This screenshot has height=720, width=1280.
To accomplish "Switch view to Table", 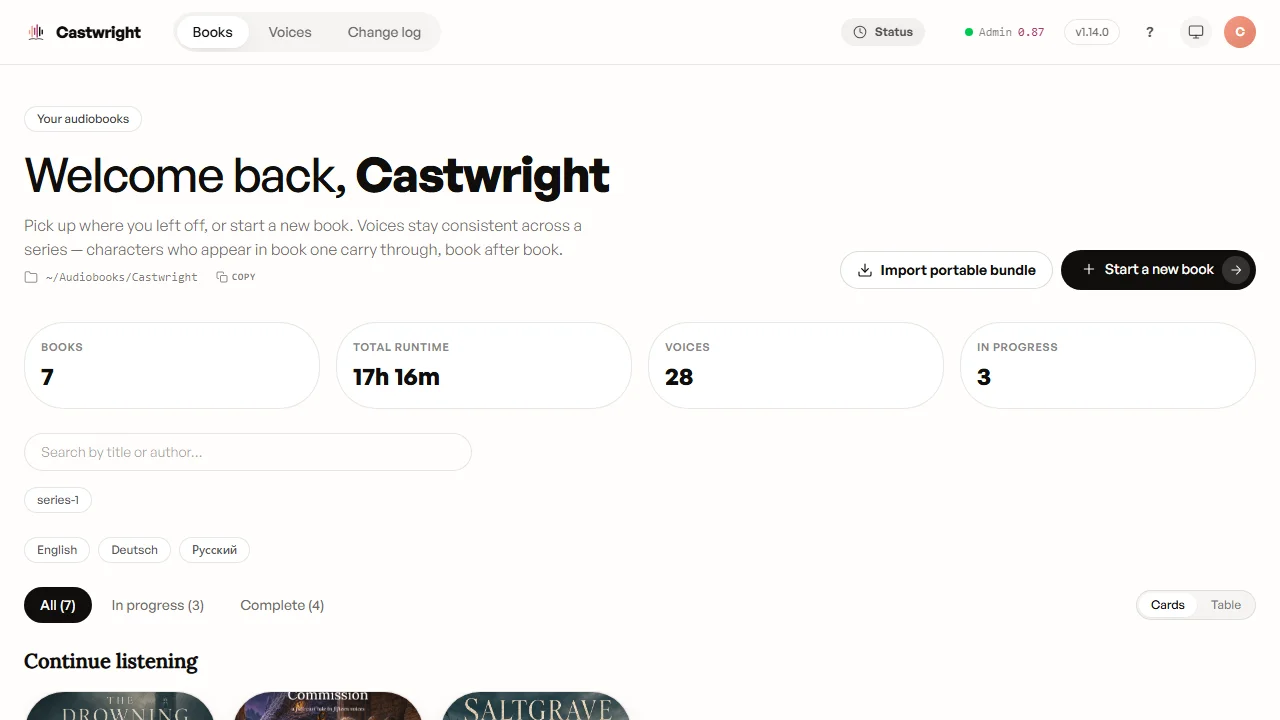I will coord(1225,605).
